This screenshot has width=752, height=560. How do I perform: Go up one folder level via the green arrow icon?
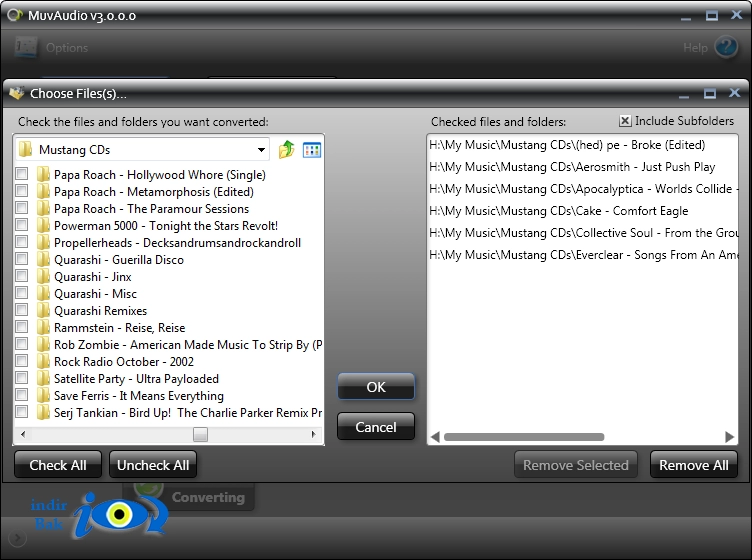click(286, 150)
